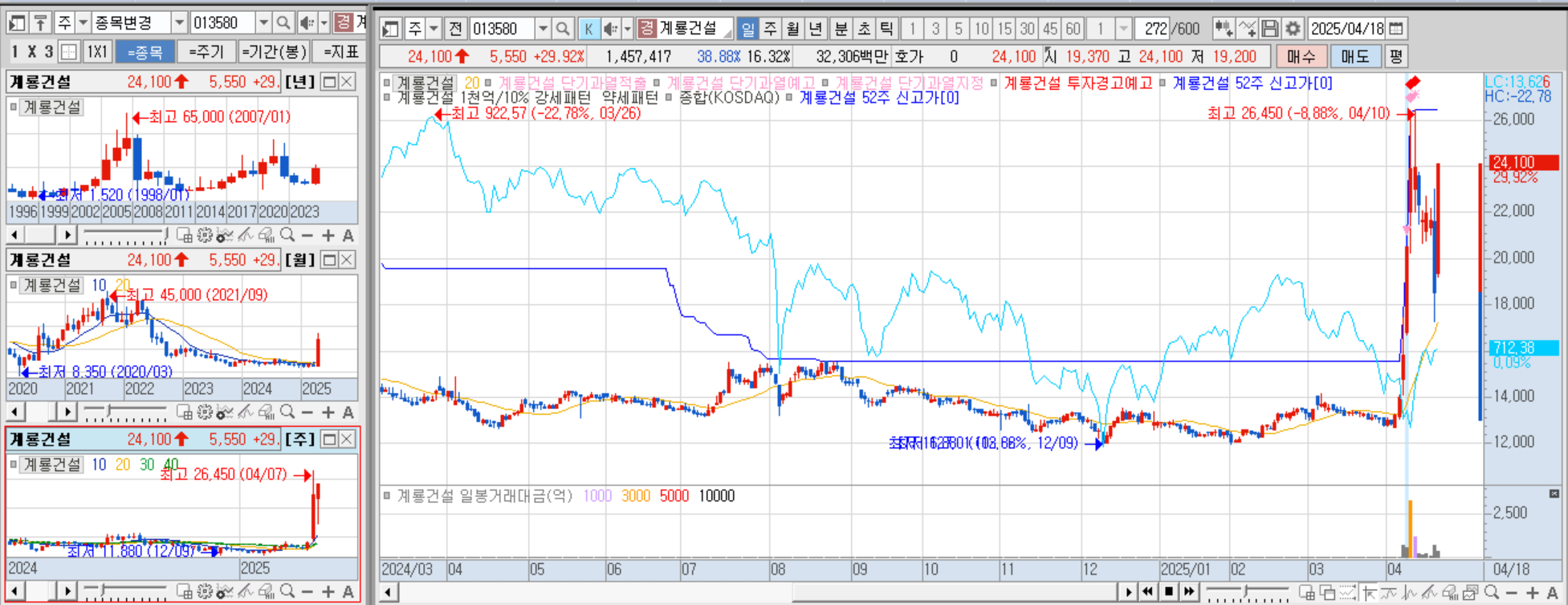Click the magnifier under the monthly mini chart
The width and height of the screenshot is (1568, 605).
tap(287, 412)
